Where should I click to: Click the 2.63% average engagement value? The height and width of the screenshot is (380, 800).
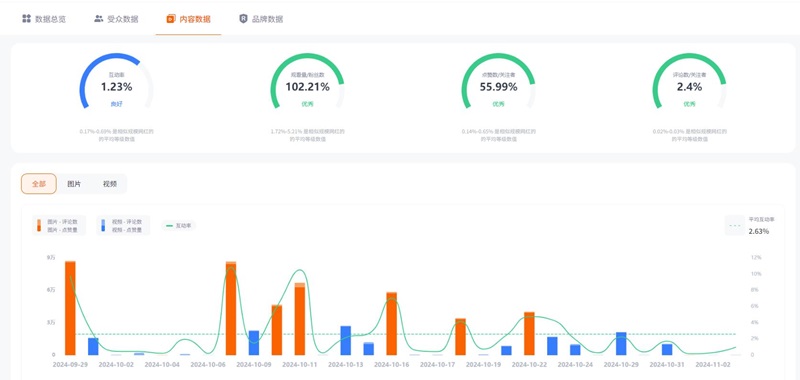pos(759,232)
